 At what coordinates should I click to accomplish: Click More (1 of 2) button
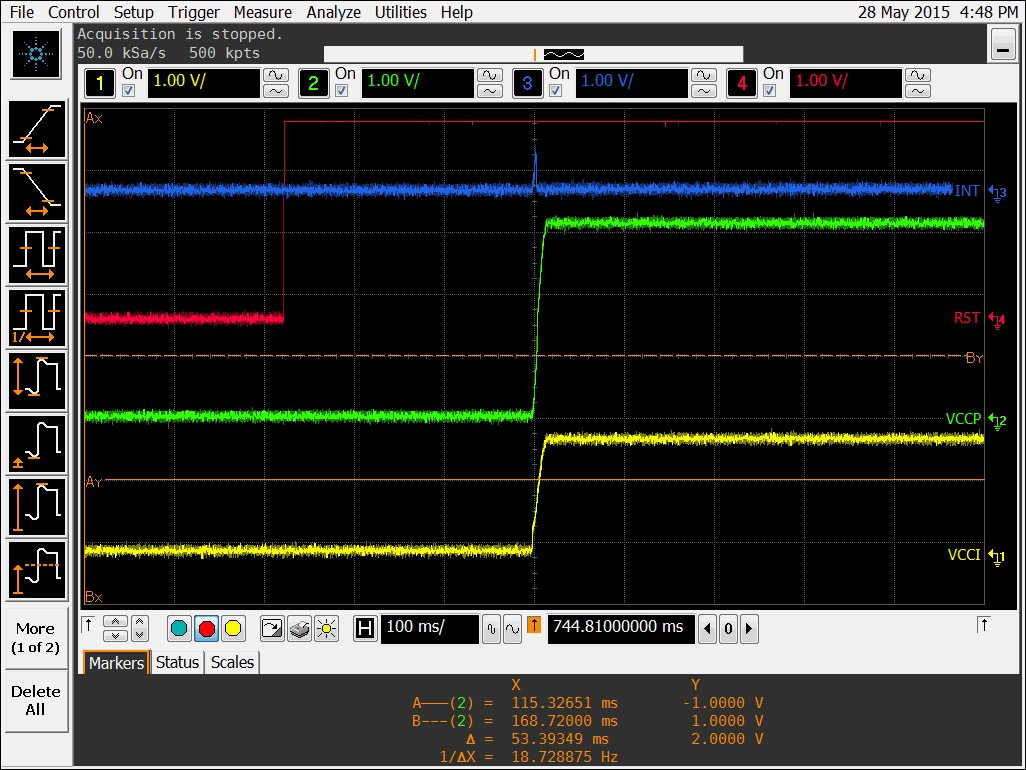tap(36, 638)
